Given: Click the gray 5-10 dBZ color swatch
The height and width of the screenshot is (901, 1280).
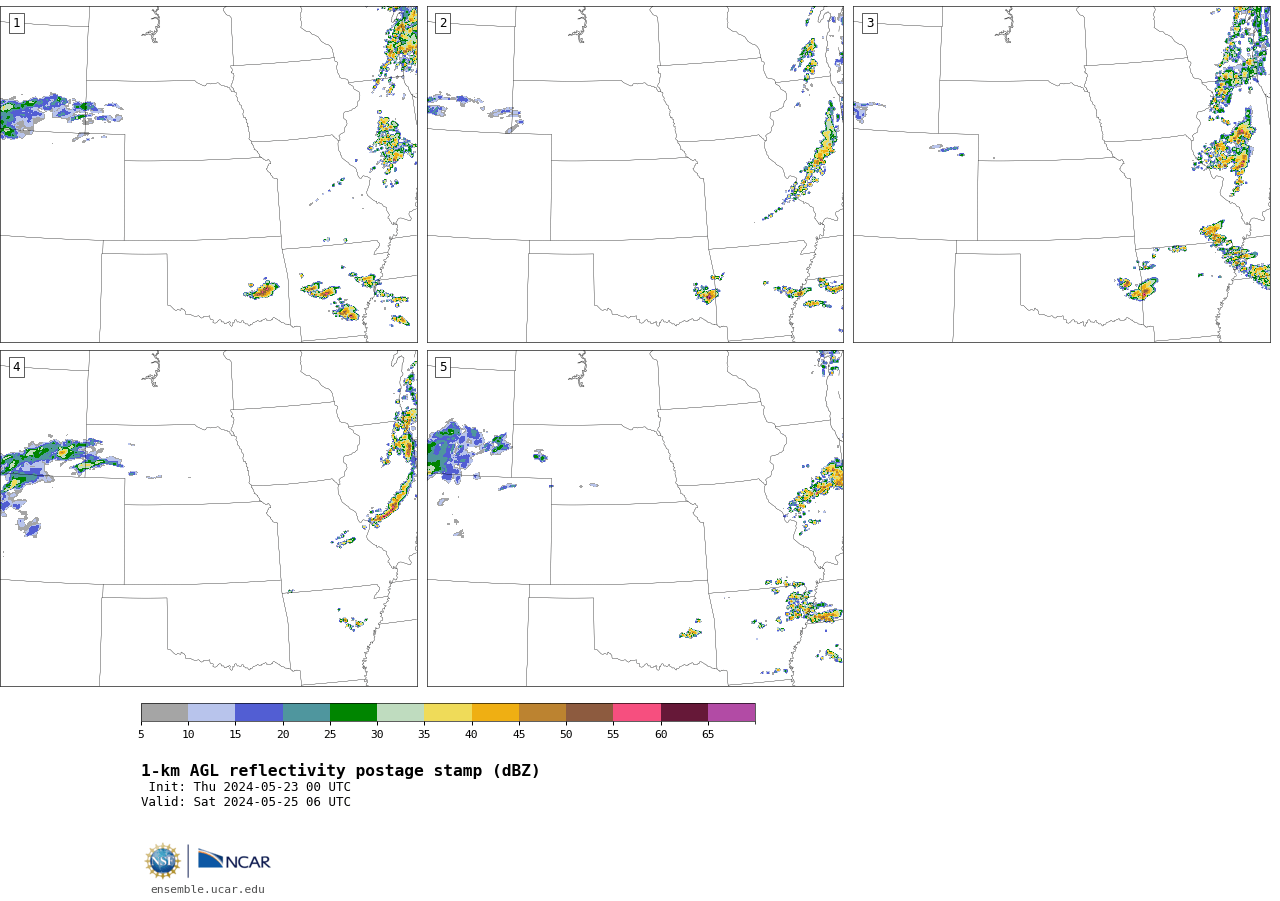Looking at the screenshot, I should point(164,712).
